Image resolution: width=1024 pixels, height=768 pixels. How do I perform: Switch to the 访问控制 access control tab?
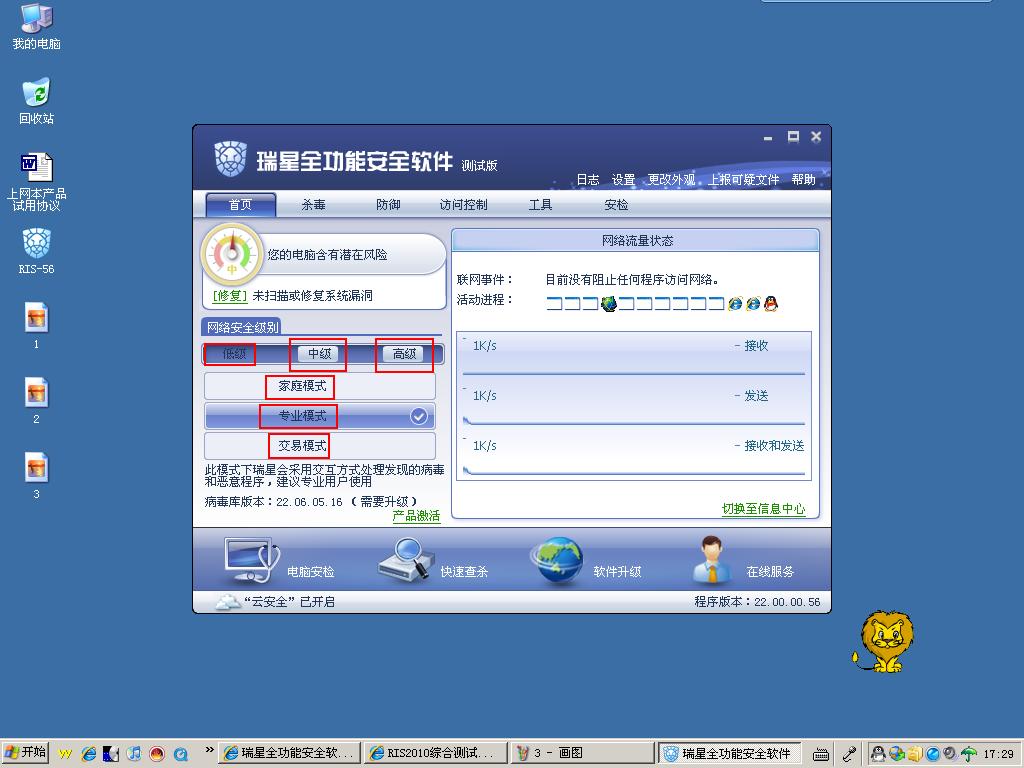point(464,205)
